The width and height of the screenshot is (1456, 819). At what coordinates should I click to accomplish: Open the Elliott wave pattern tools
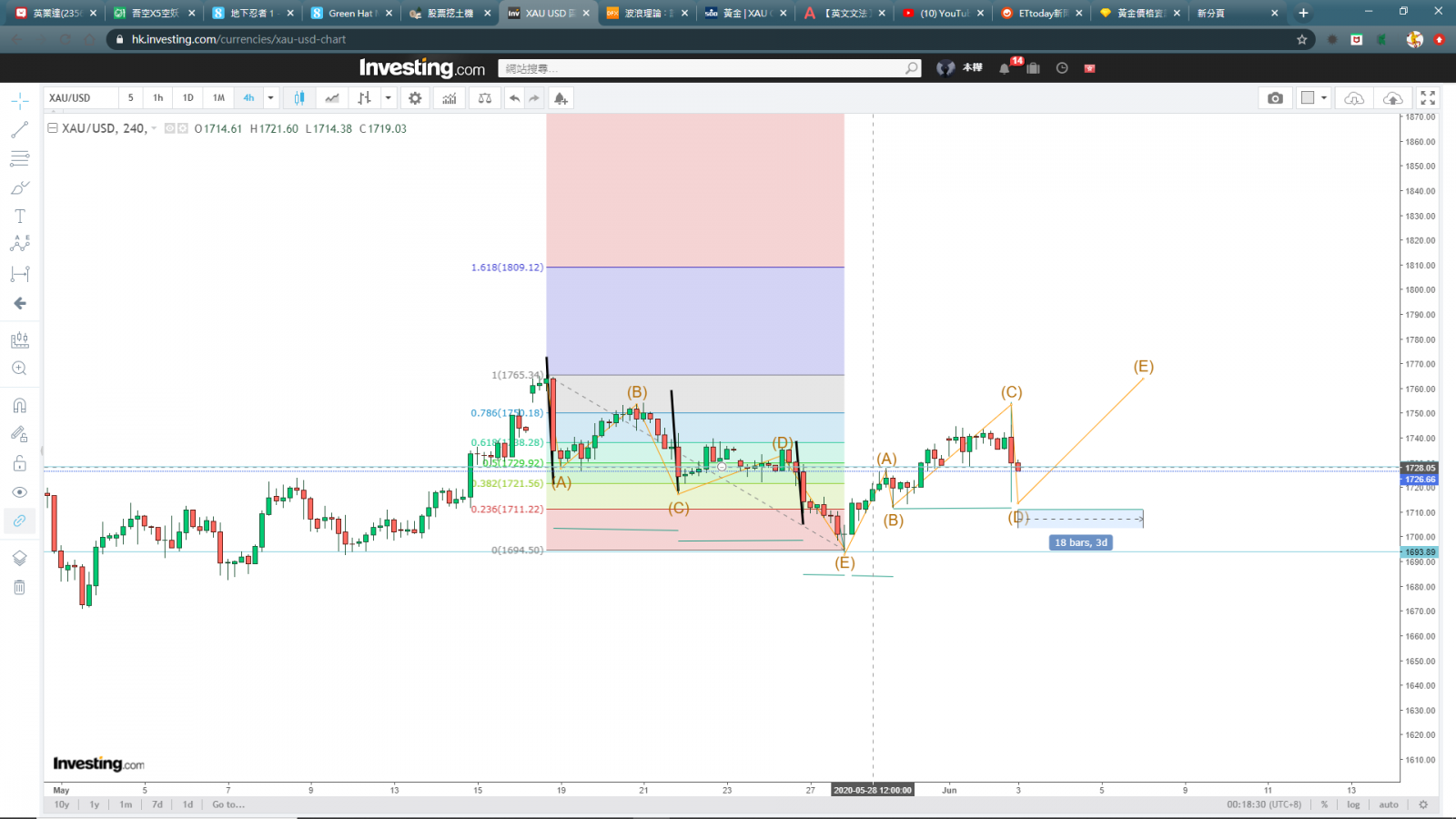click(19, 244)
